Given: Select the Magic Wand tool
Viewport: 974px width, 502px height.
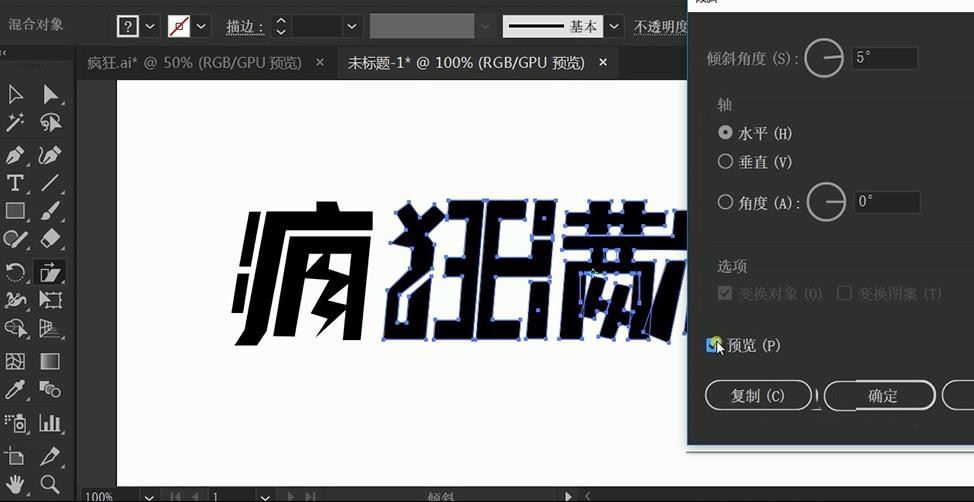Looking at the screenshot, I should pos(15,122).
